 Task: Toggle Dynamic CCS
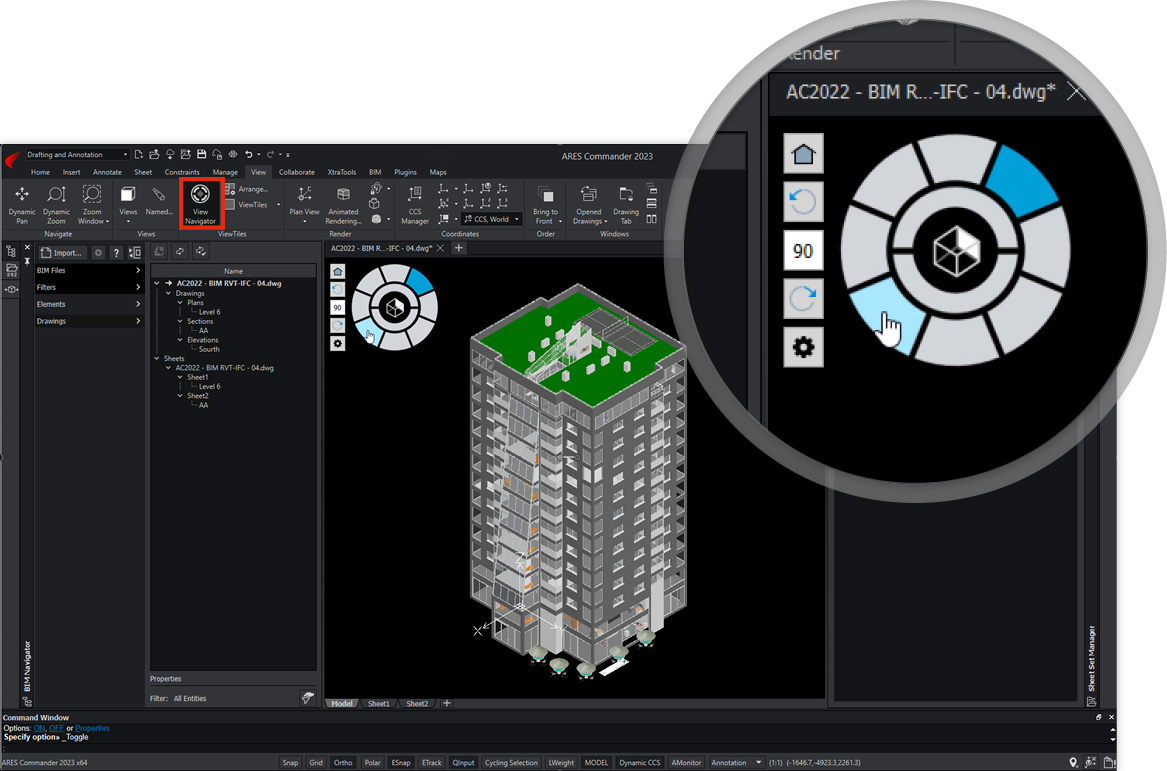[639, 762]
